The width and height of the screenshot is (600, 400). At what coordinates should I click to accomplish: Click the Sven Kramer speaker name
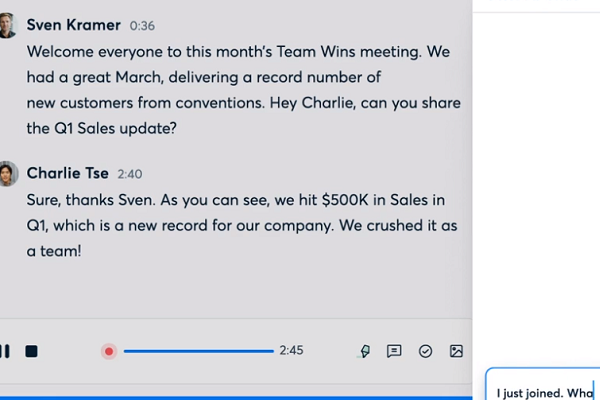pos(76,25)
